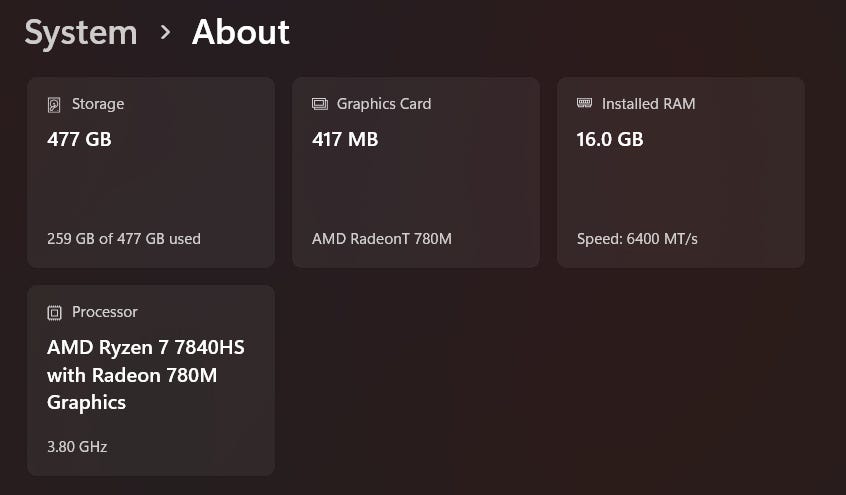The height and width of the screenshot is (495, 846).
Task: Click the Storage drive icon
Action: tap(54, 104)
